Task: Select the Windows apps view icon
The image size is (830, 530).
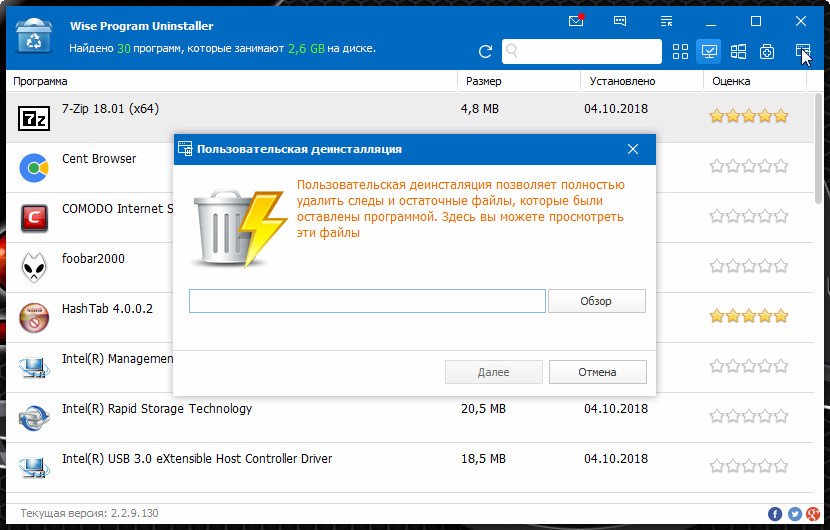Action: (738, 51)
